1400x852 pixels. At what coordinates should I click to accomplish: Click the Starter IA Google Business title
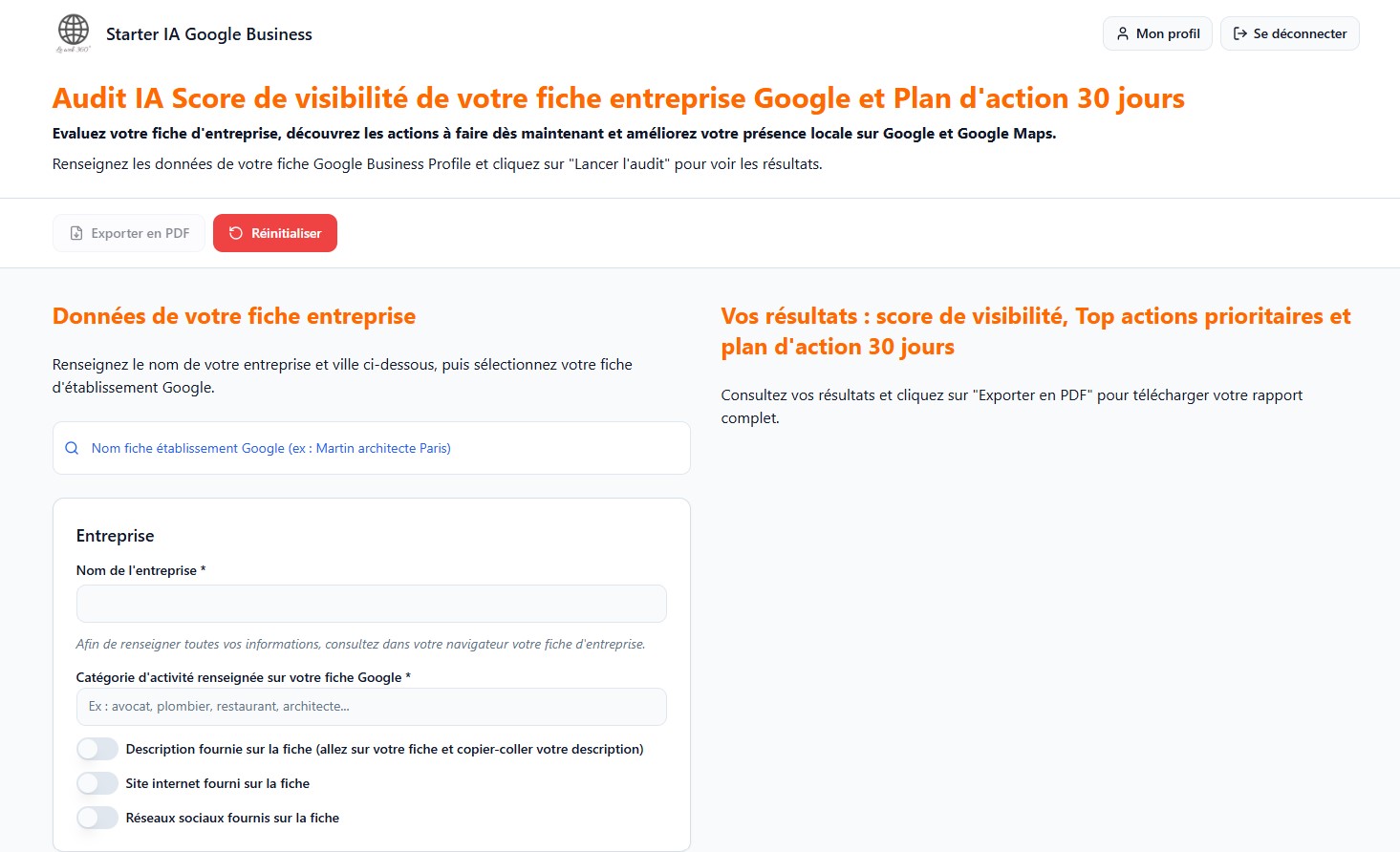(x=209, y=34)
